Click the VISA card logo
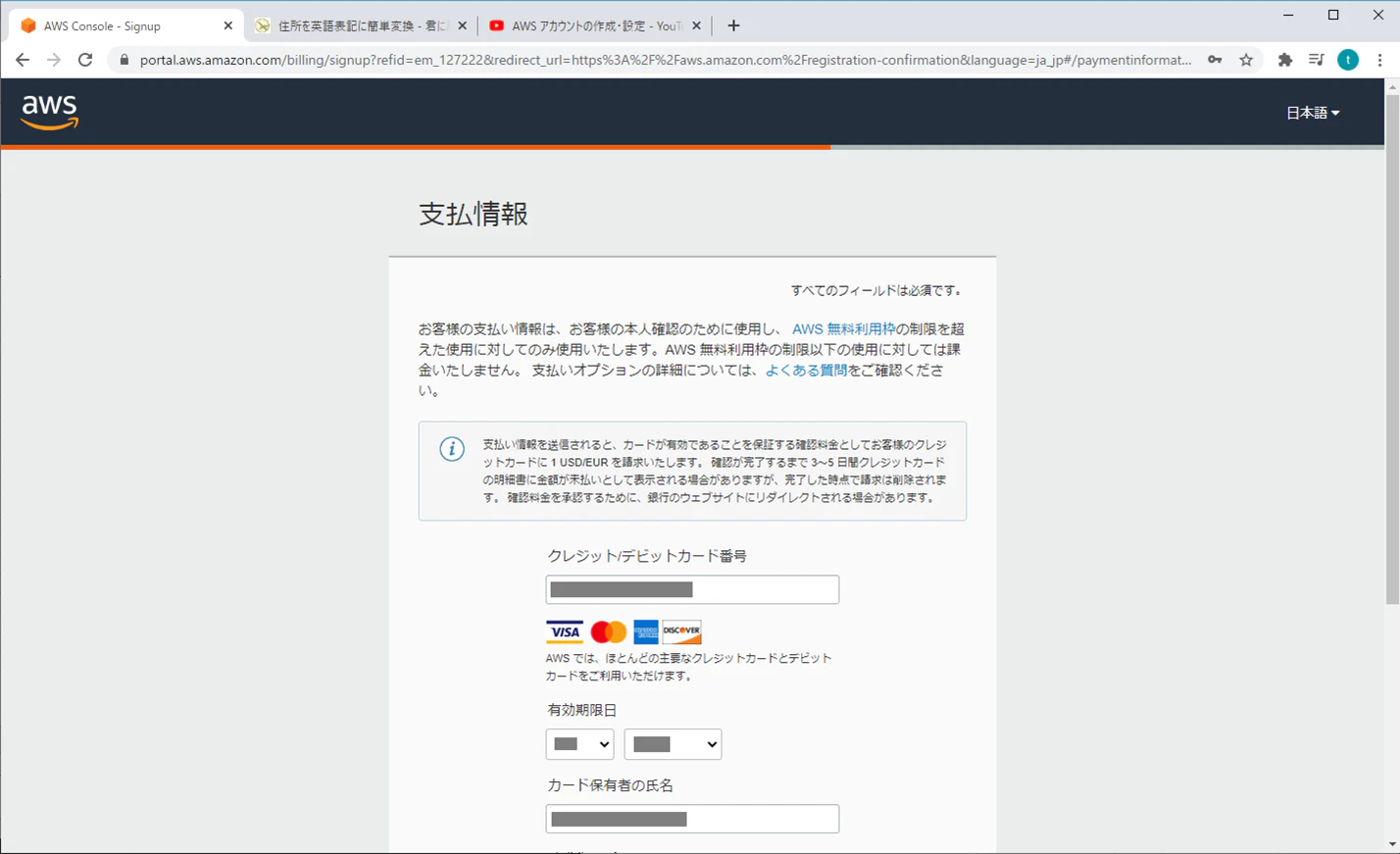Image resolution: width=1400 pixels, height=854 pixels. 564,631
